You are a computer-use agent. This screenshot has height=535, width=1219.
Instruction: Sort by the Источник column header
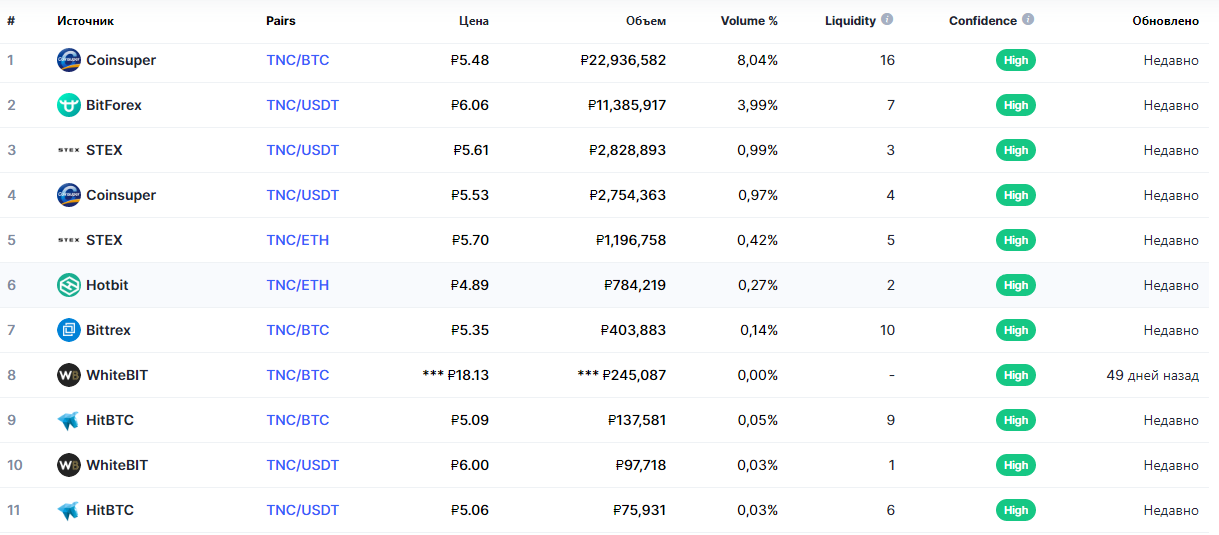(x=85, y=20)
